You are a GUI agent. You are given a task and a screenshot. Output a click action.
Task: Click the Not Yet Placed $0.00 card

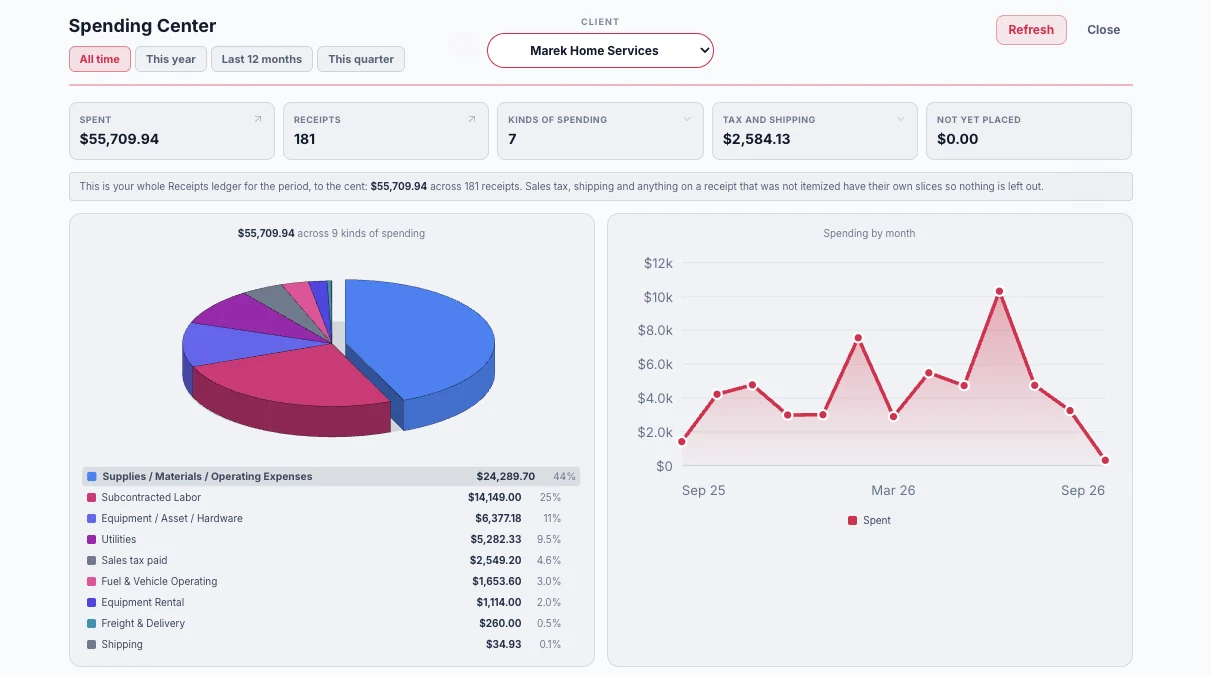pyautogui.click(x=1028, y=131)
